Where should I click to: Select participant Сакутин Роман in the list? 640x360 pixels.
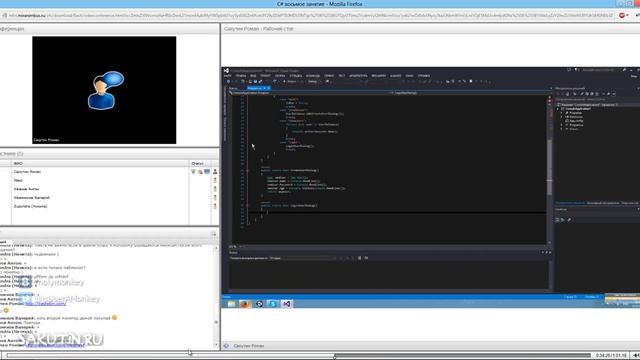[x=27, y=172]
